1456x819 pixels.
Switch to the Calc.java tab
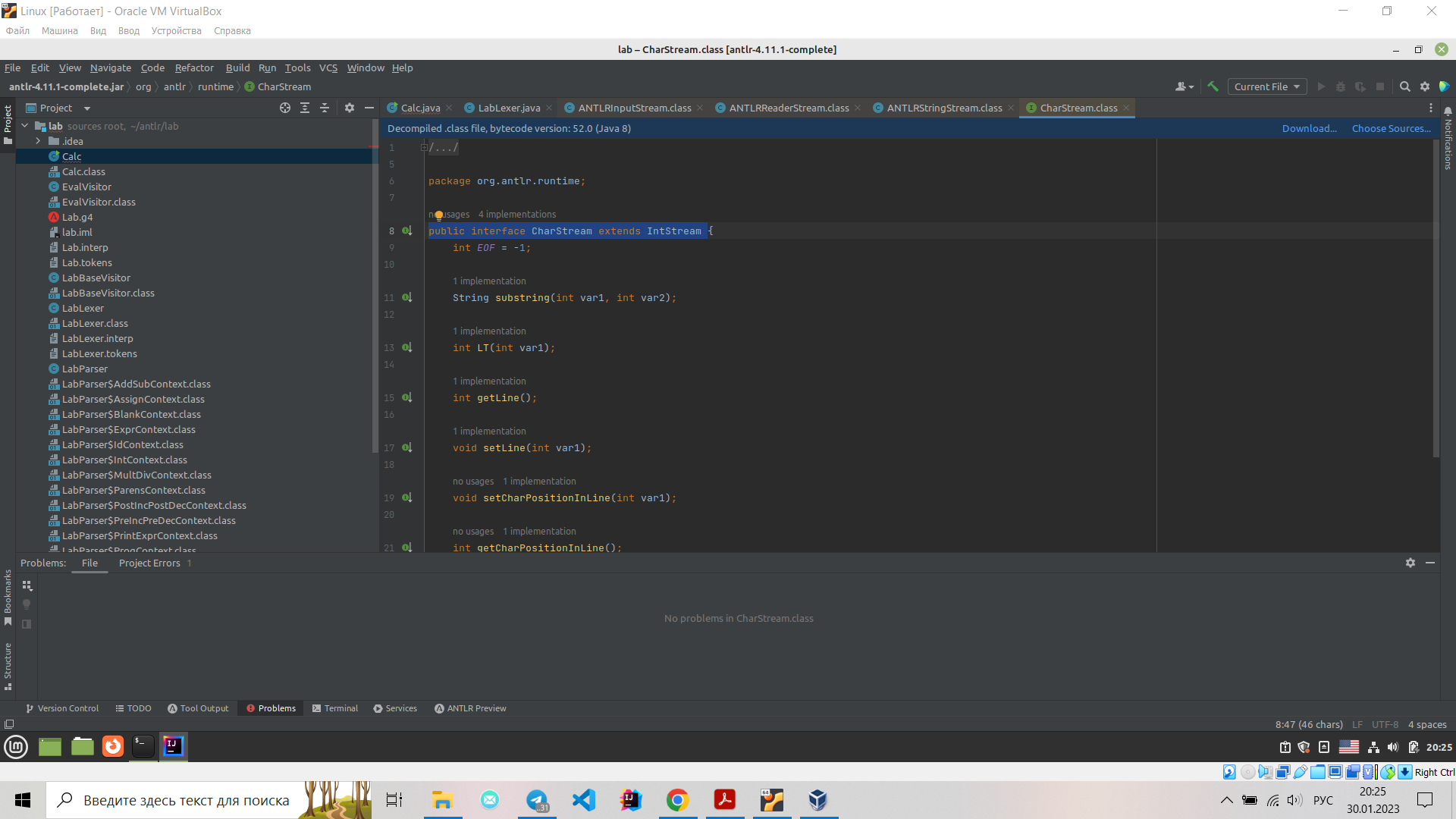419,108
